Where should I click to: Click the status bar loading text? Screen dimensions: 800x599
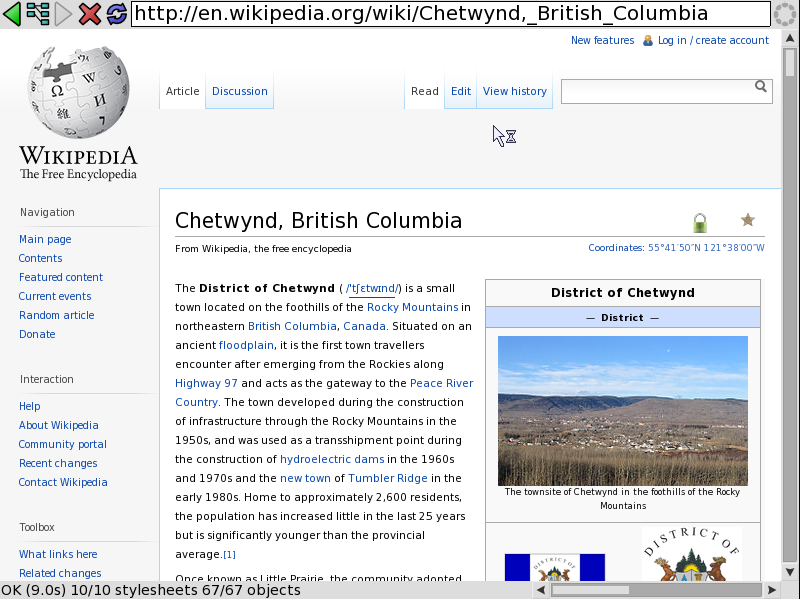(151, 590)
